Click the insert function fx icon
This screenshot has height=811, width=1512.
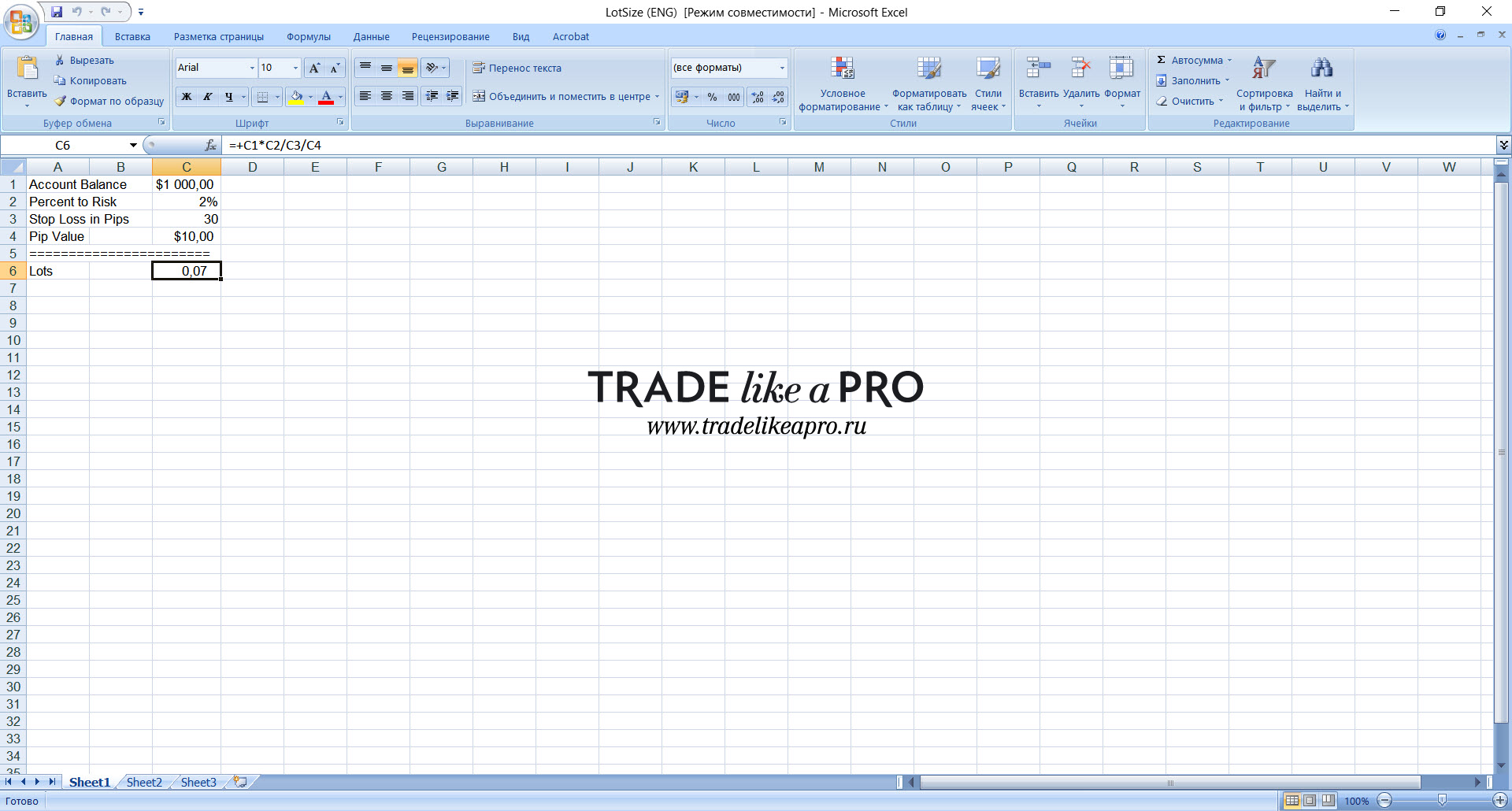[210, 145]
